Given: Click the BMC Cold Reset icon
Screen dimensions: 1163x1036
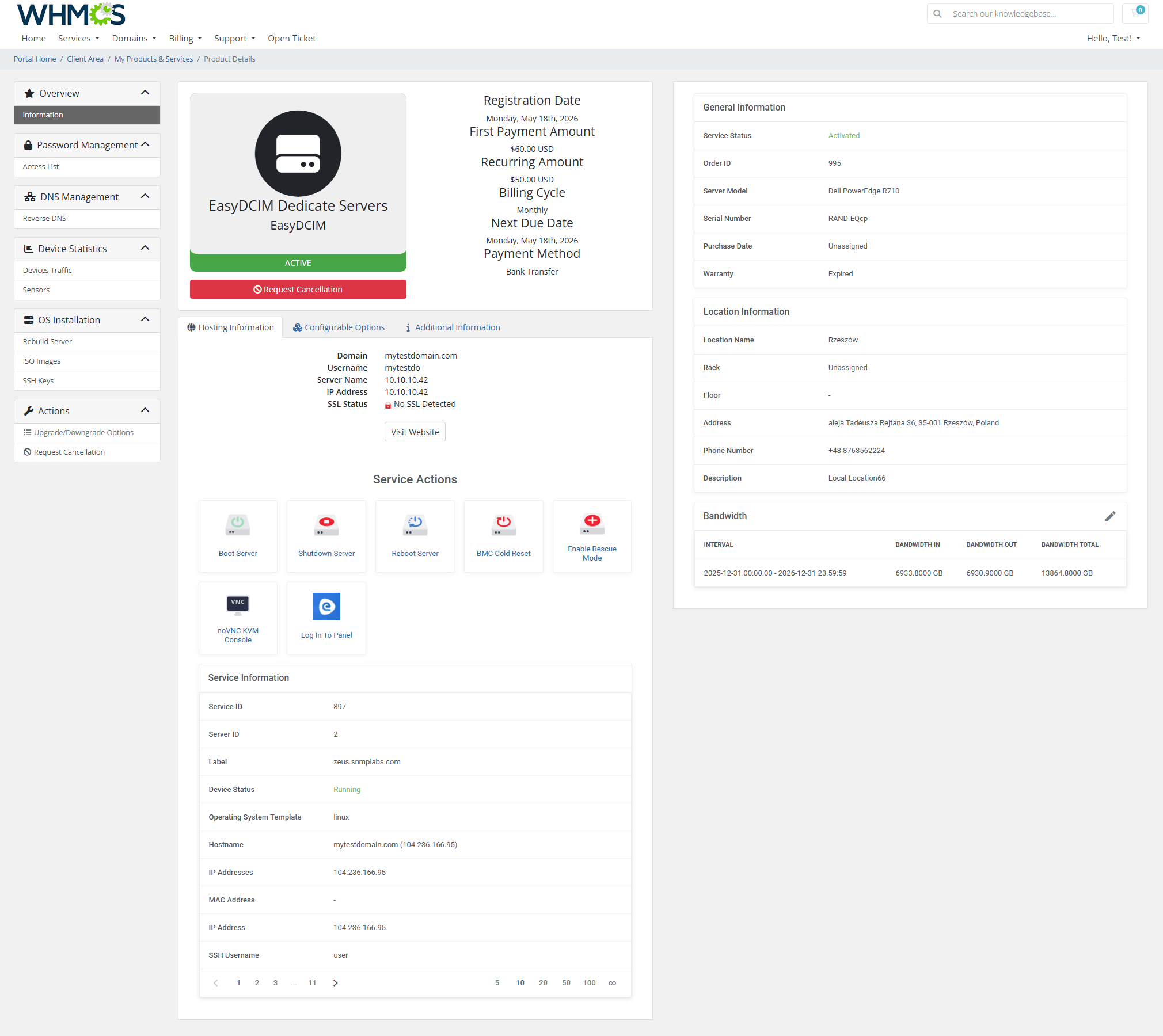Looking at the screenshot, I should 504,524.
